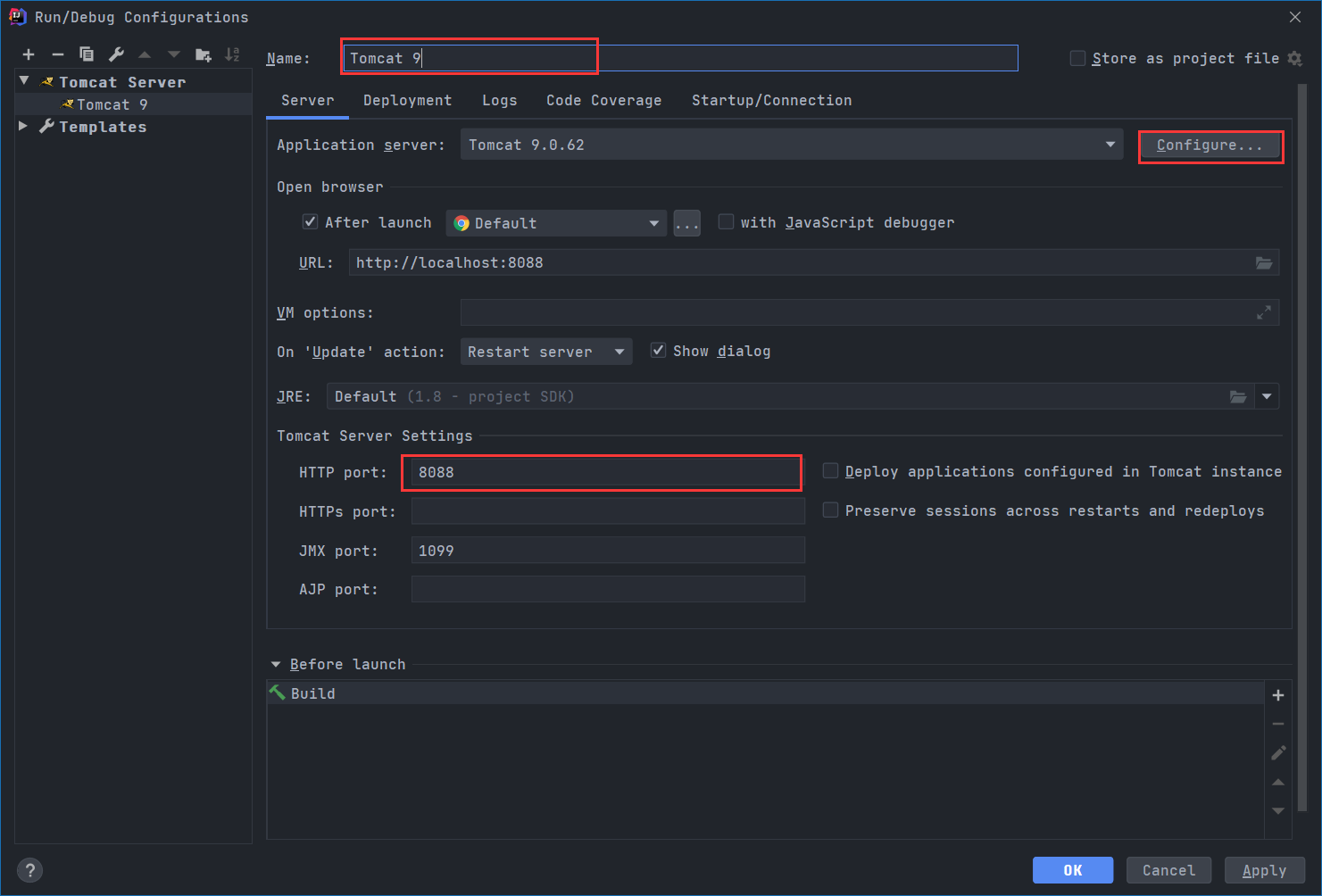Viewport: 1322px width, 896px height.
Task: Click the browser selection ellipsis button
Action: tap(687, 223)
